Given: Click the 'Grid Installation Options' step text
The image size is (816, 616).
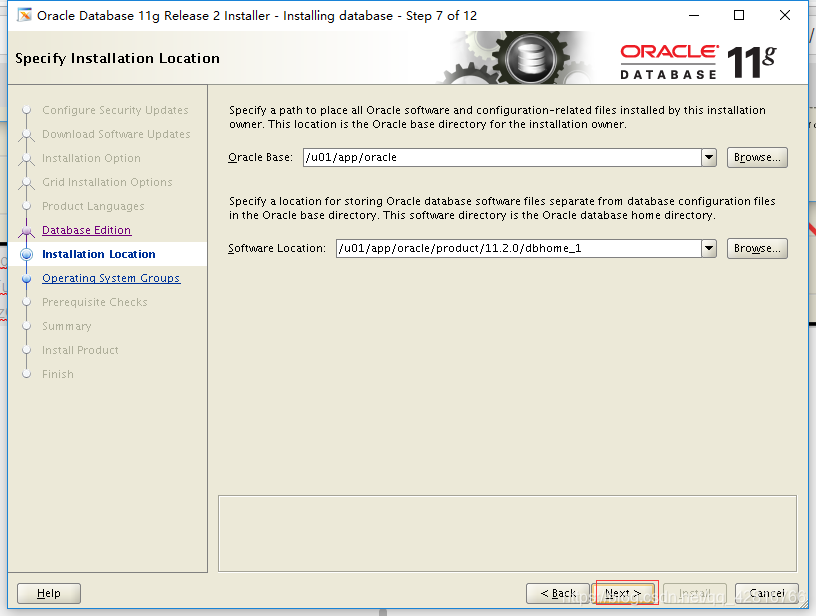Looking at the screenshot, I should point(107,182).
